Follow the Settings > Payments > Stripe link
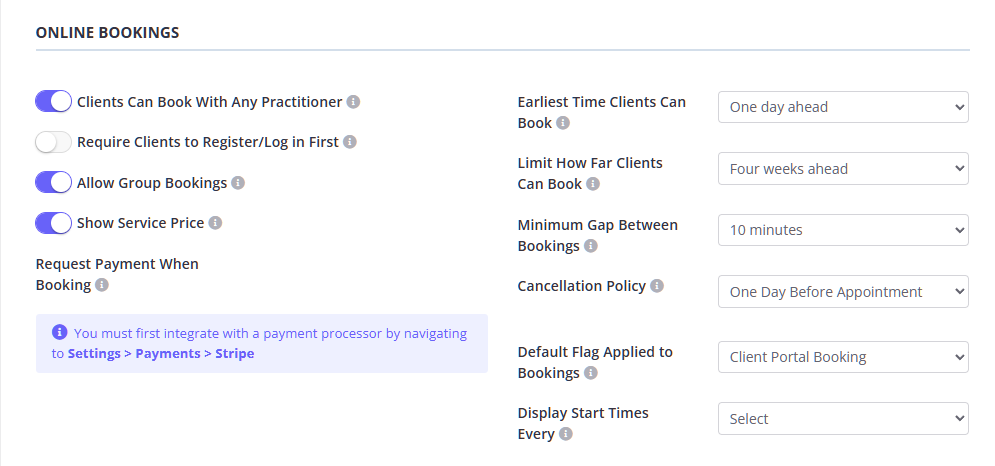The width and height of the screenshot is (995, 466). pos(161,354)
